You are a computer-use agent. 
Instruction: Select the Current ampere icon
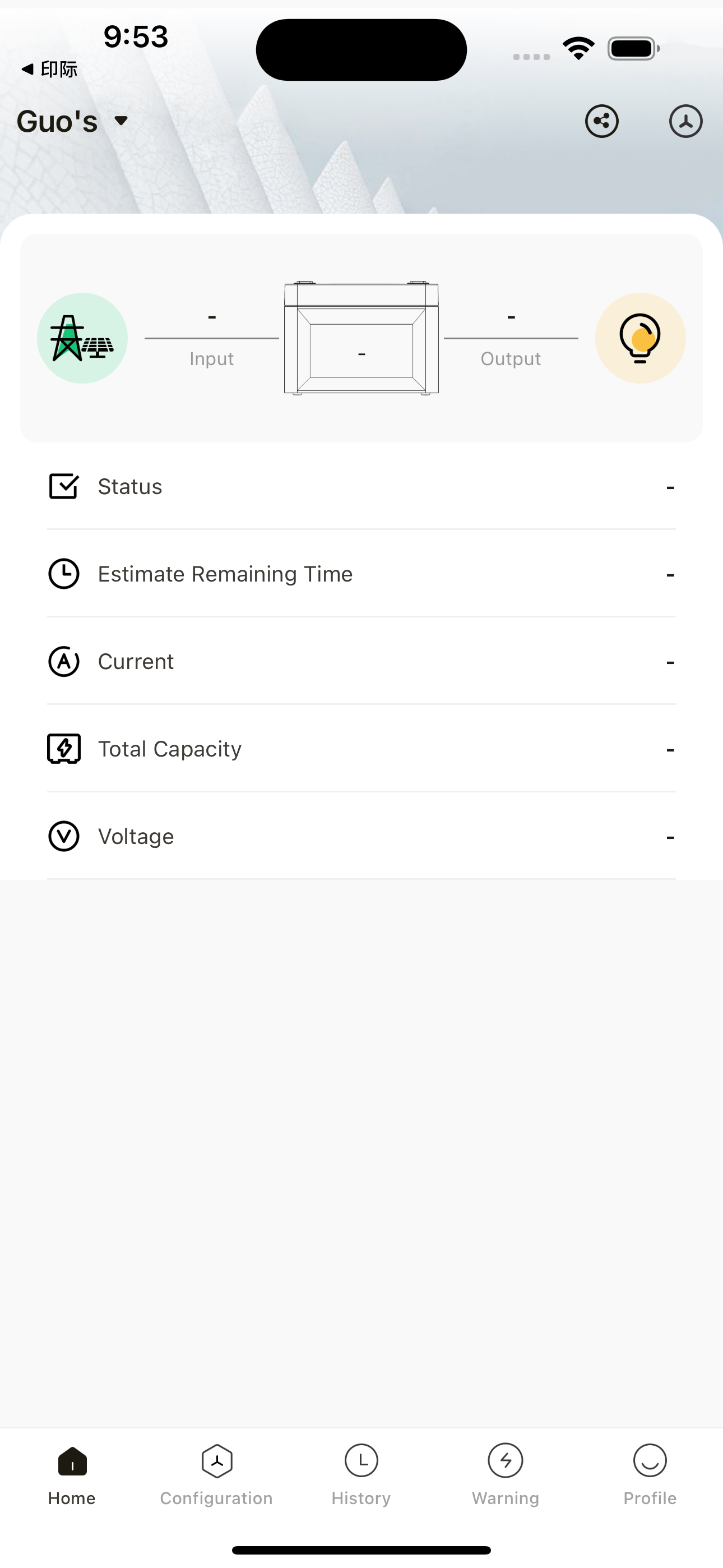pyautogui.click(x=64, y=662)
